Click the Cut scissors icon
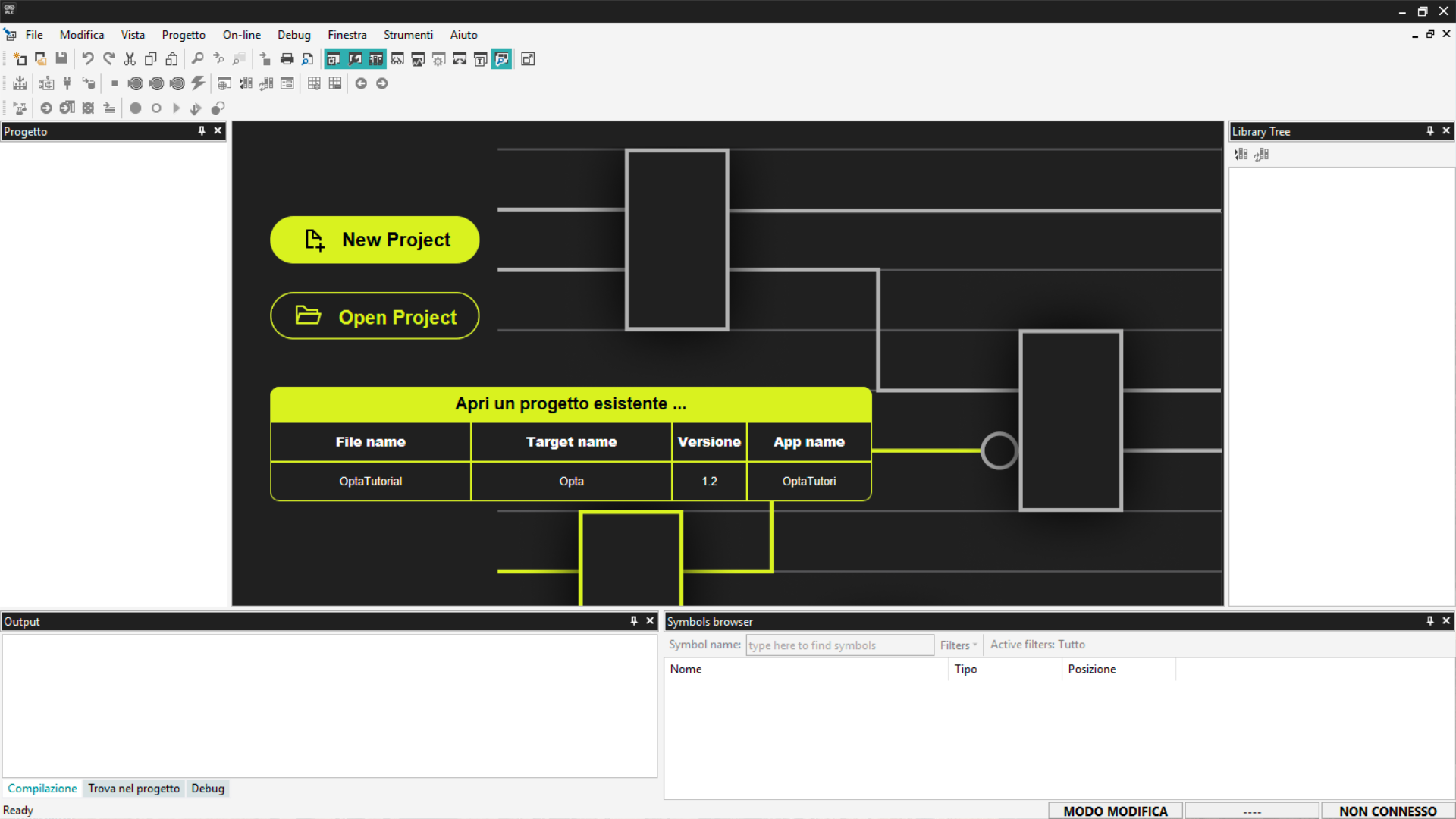The width and height of the screenshot is (1456, 819). pyautogui.click(x=130, y=59)
